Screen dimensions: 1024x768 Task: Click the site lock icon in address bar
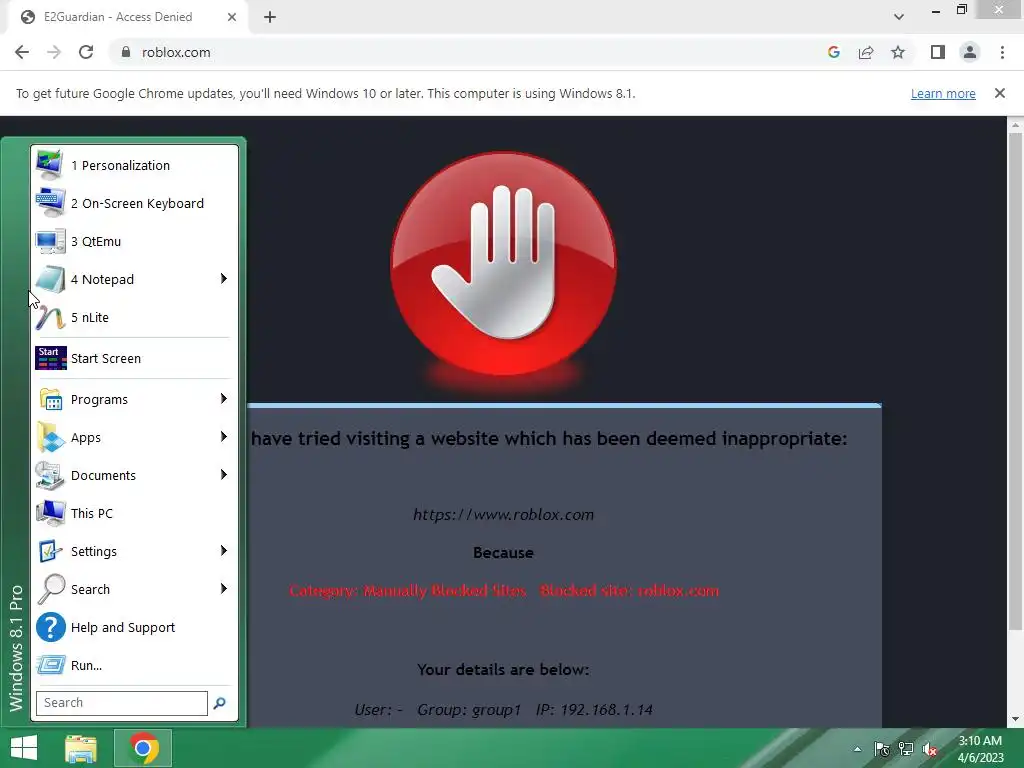tap(126, 52)
